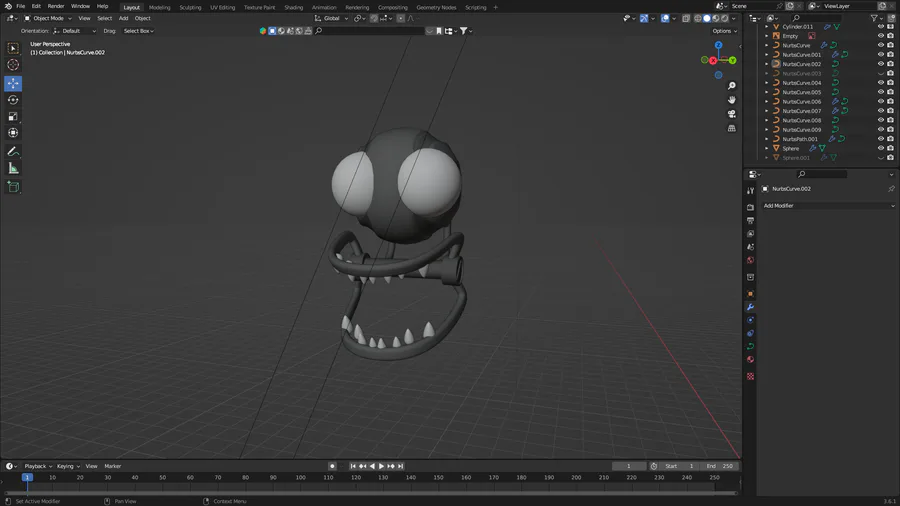
Task: Select the Transform tool
Action: point(13,133)
